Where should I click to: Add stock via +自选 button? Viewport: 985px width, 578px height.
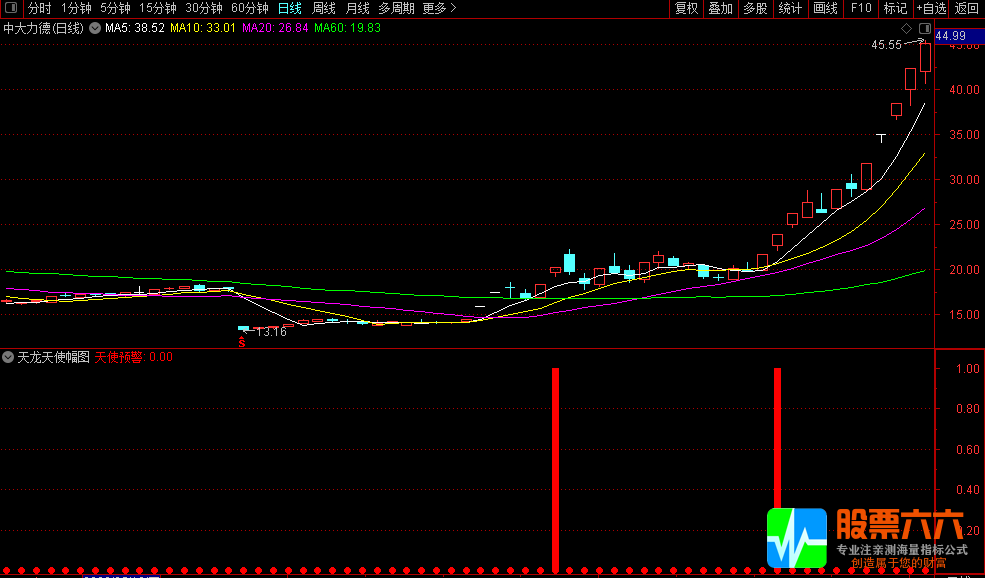(931, 8)
